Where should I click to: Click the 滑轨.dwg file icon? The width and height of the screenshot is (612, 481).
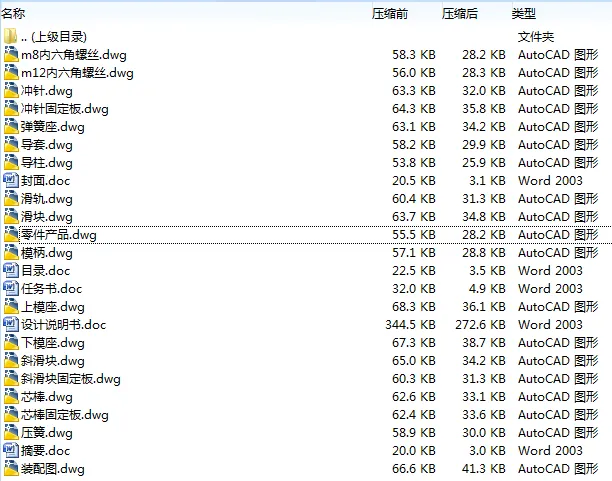click(x=11, y=198)
